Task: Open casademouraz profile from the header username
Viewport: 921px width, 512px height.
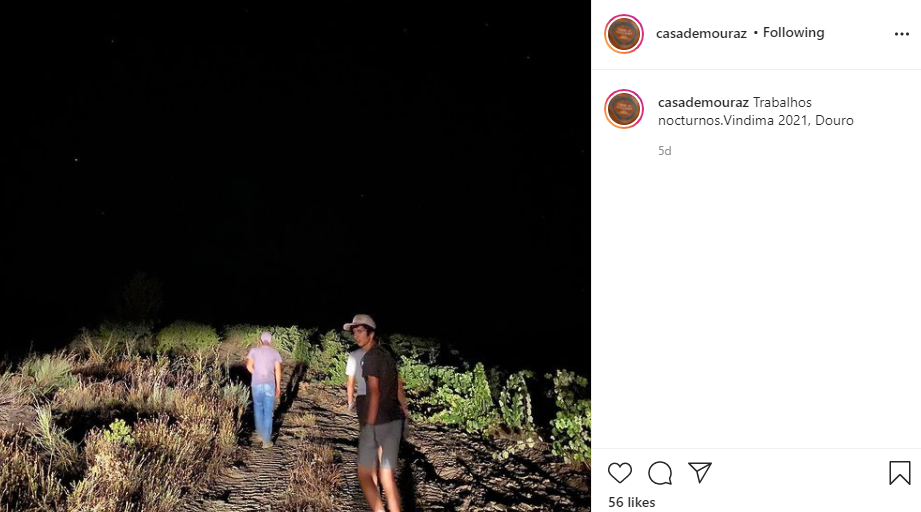Action: [701, 33]
